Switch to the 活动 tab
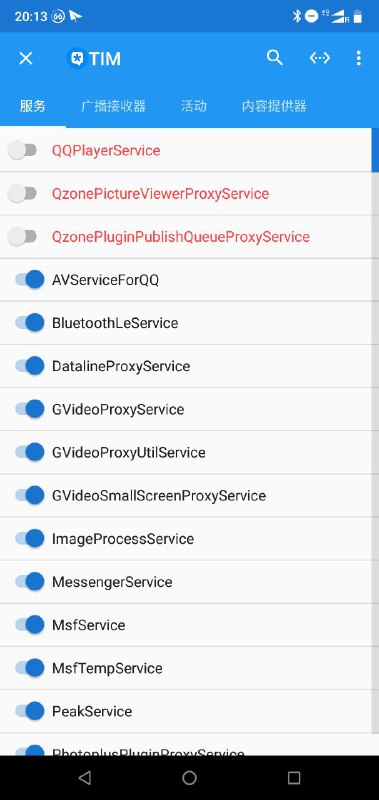Image resolution: width=379 pixels, height=800 pixels. pyautogui.click(x=193, y=106)
